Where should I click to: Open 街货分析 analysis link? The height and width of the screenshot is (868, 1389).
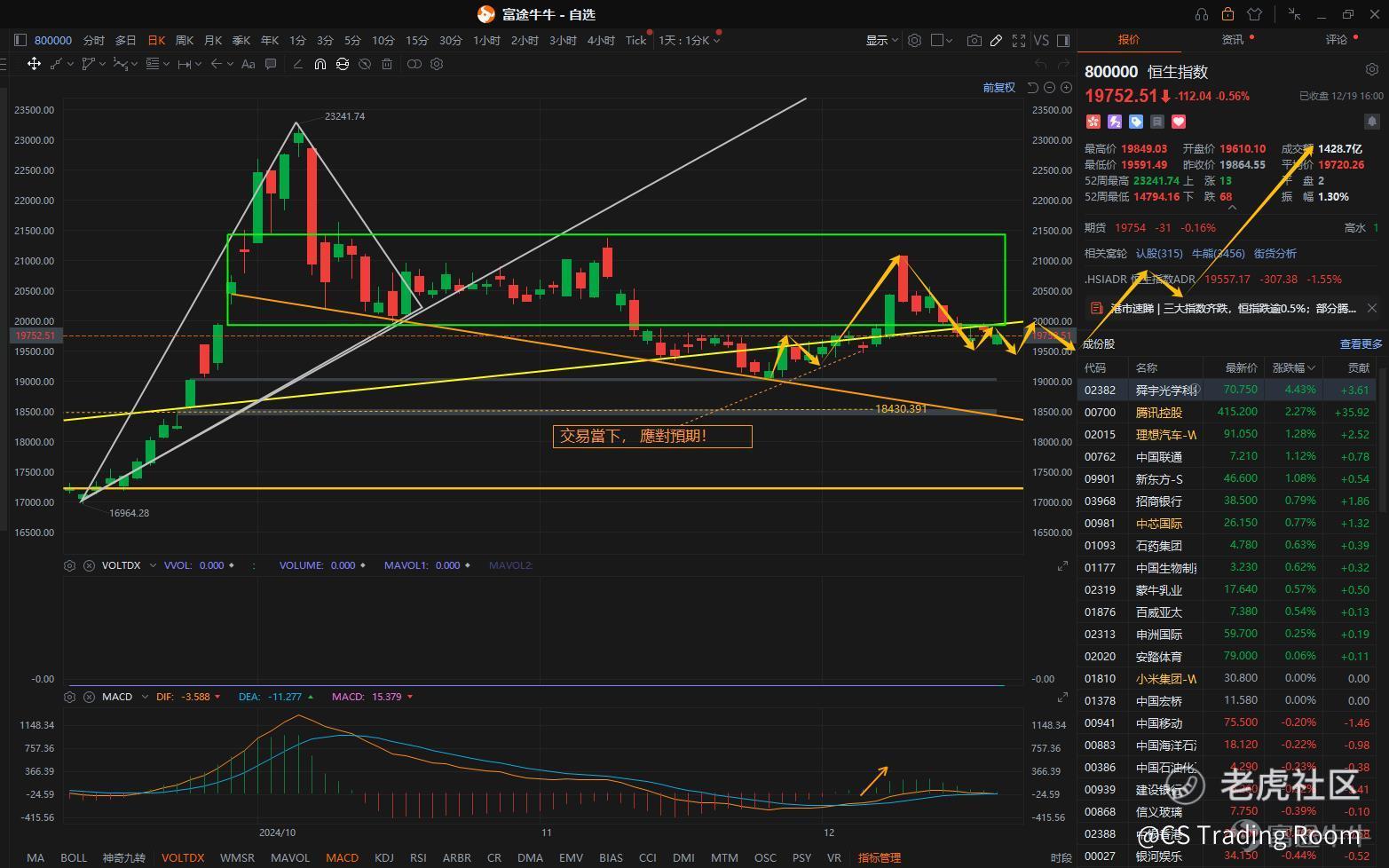tap(1275, 253)
